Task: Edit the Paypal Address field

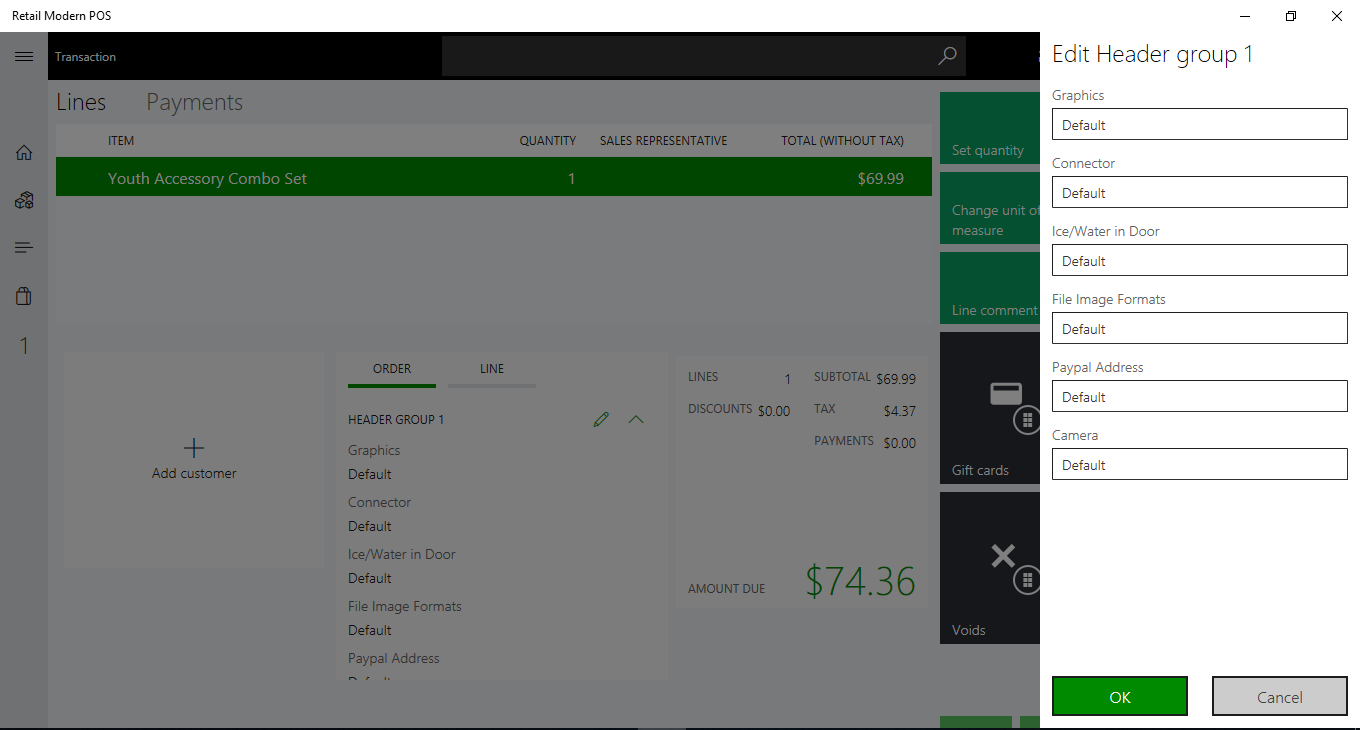Action: pyautogui.click(x=1200, y=397)
